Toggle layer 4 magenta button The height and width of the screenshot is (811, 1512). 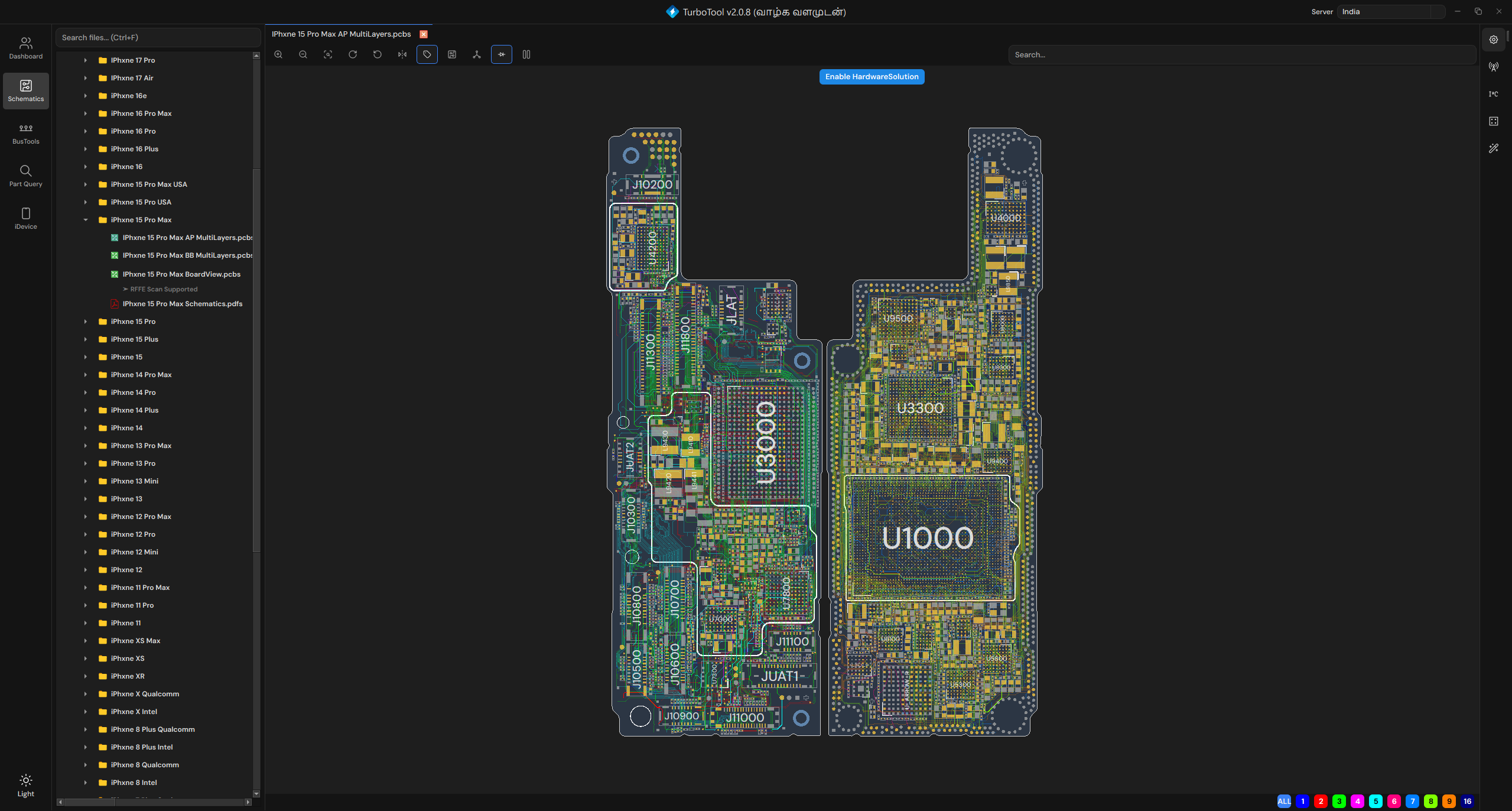point(1357,802)
